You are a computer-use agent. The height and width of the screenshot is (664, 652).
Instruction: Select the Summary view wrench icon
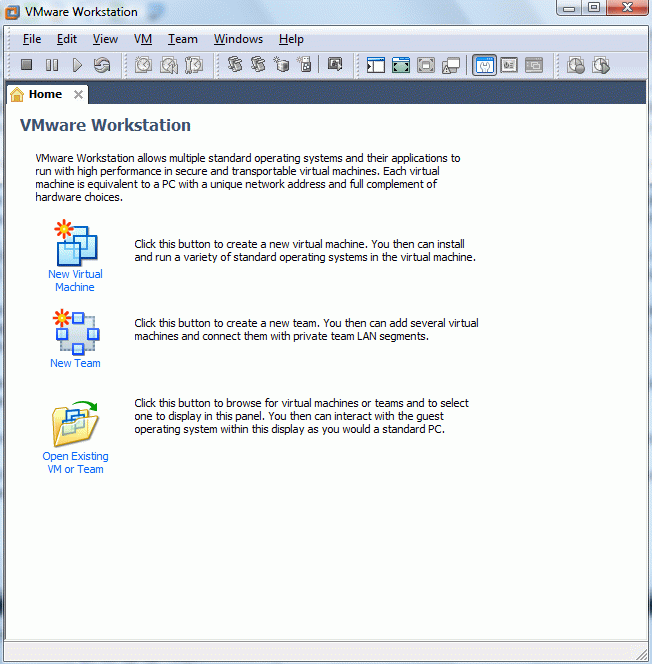tap(484, 65)
